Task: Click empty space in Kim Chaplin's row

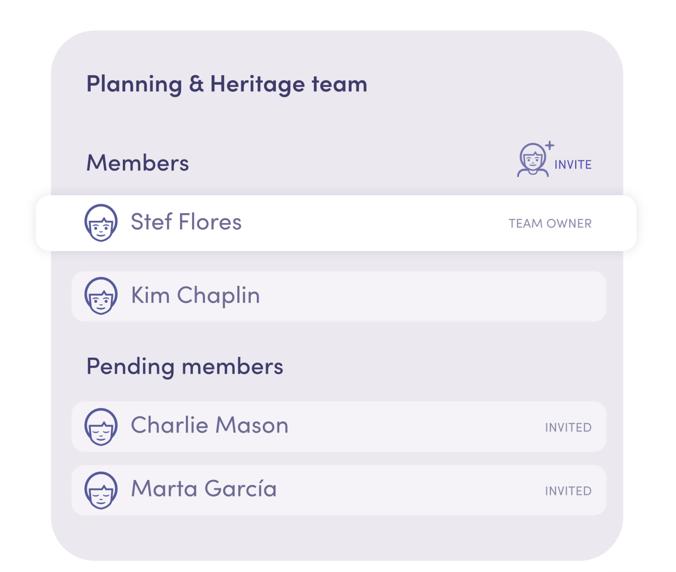Action: click(x=430, y=296)
